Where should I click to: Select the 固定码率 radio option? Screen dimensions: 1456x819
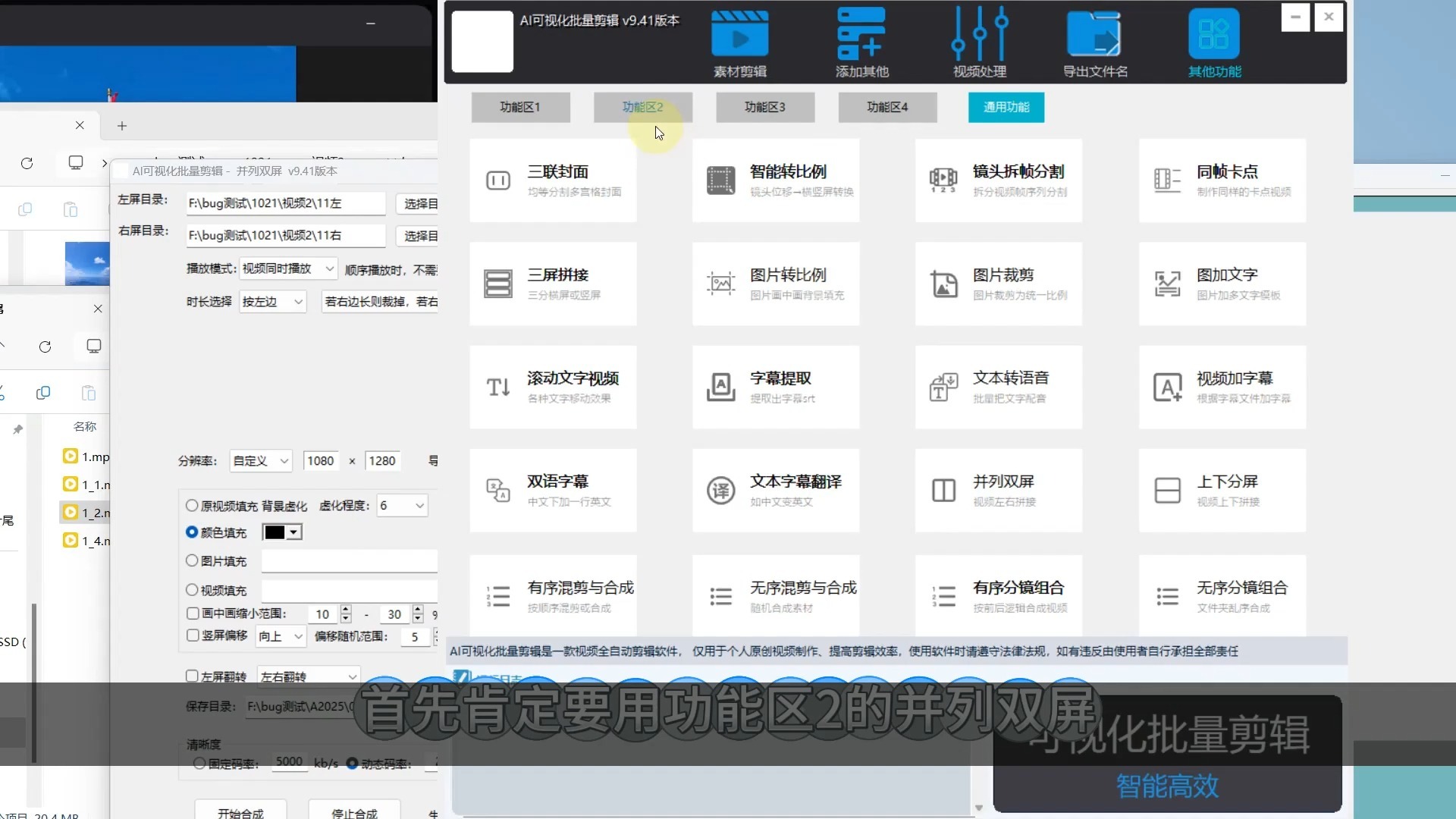point(199,764)
